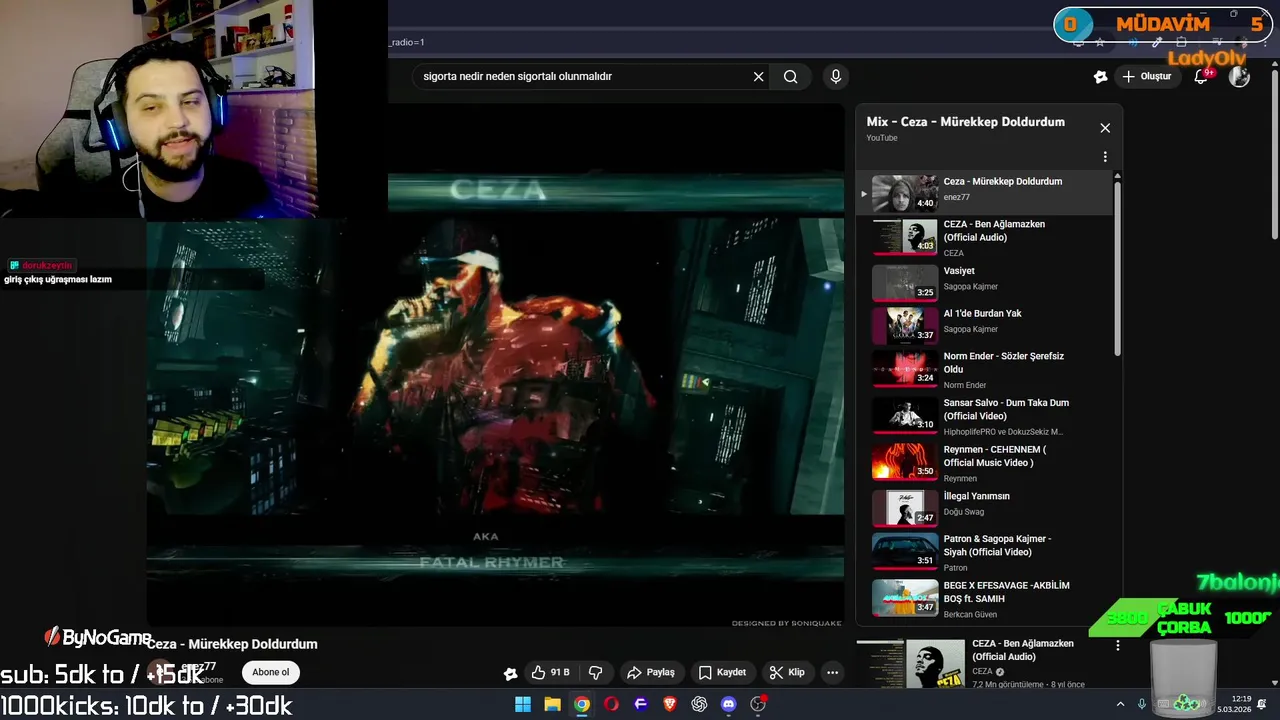Click the taskbar microphone tray icon
This screenshot has width=1280, height=720.
pyautogui.click(x=1142, y=704)
